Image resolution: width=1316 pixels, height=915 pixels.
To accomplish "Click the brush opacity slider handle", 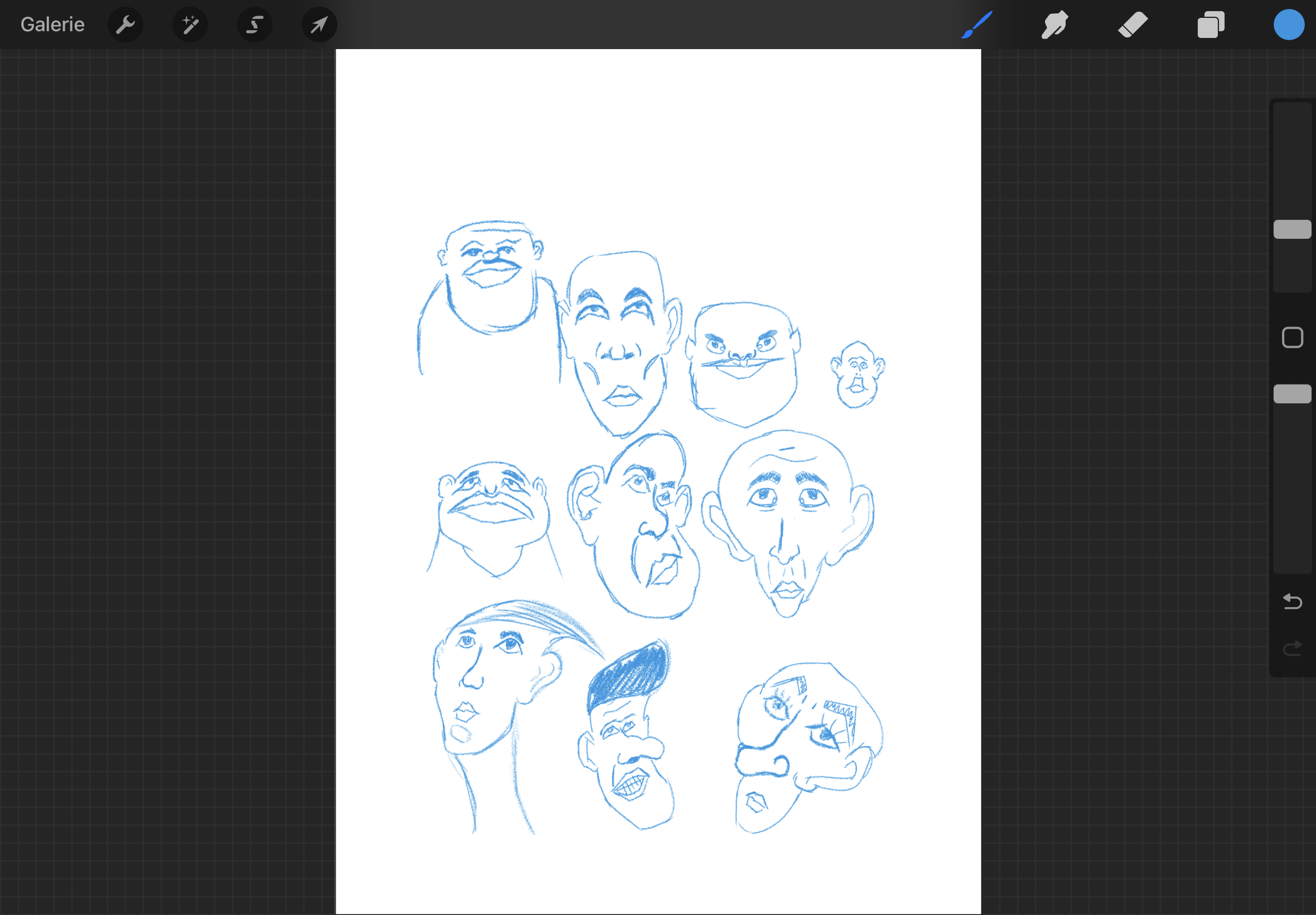I will tap(1292, 394).
